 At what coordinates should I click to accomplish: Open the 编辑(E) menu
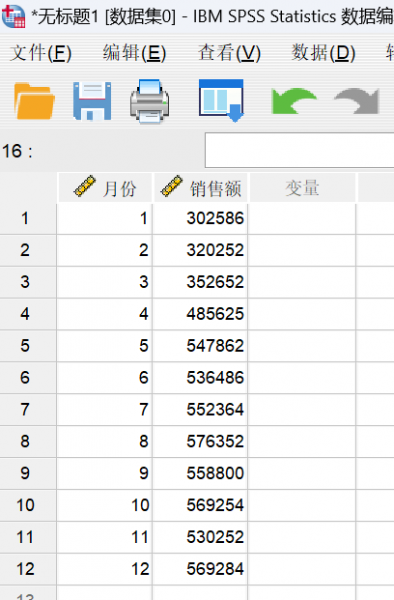[x=134, y=52]
